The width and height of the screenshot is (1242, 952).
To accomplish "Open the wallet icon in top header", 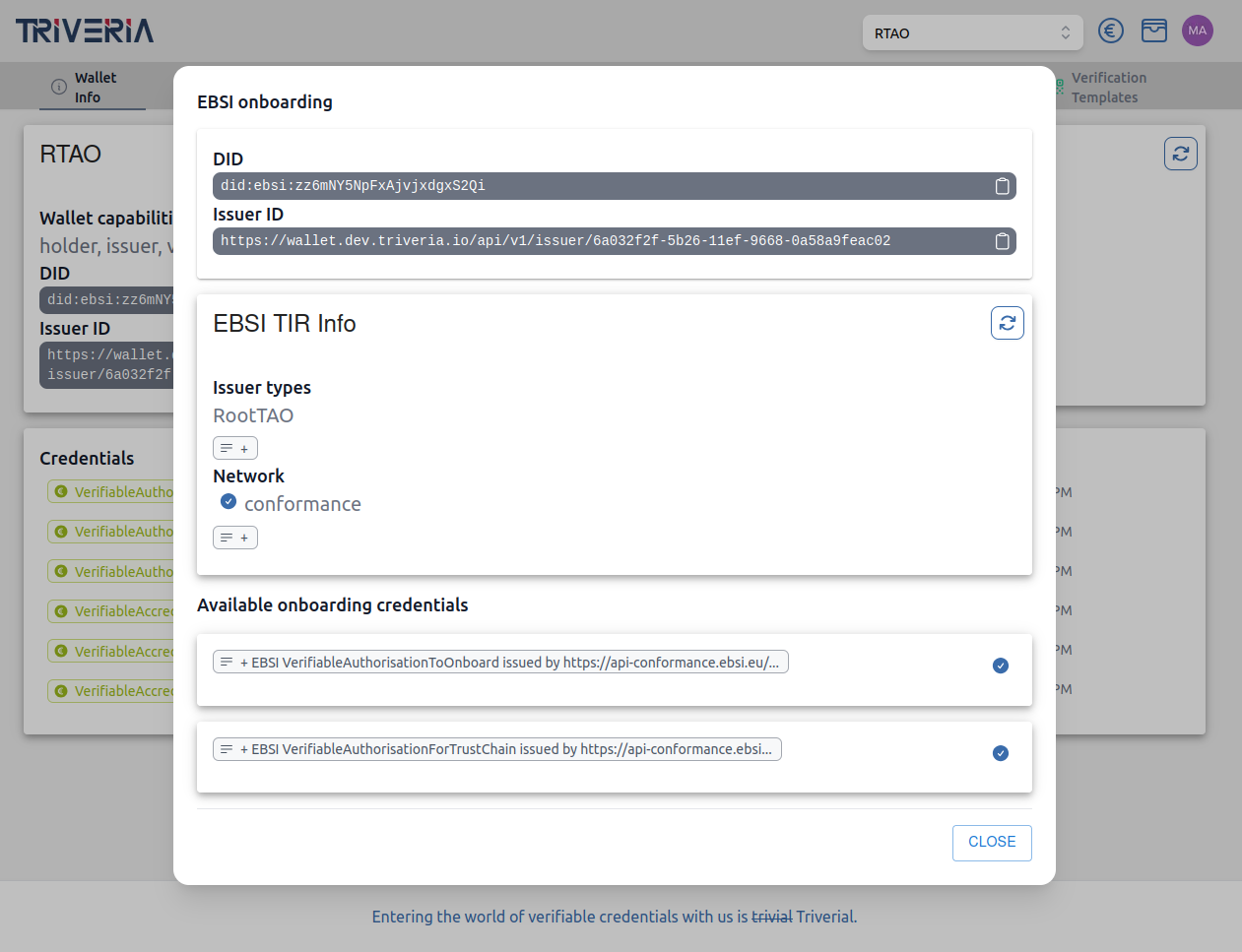I will click(1154, 31).
